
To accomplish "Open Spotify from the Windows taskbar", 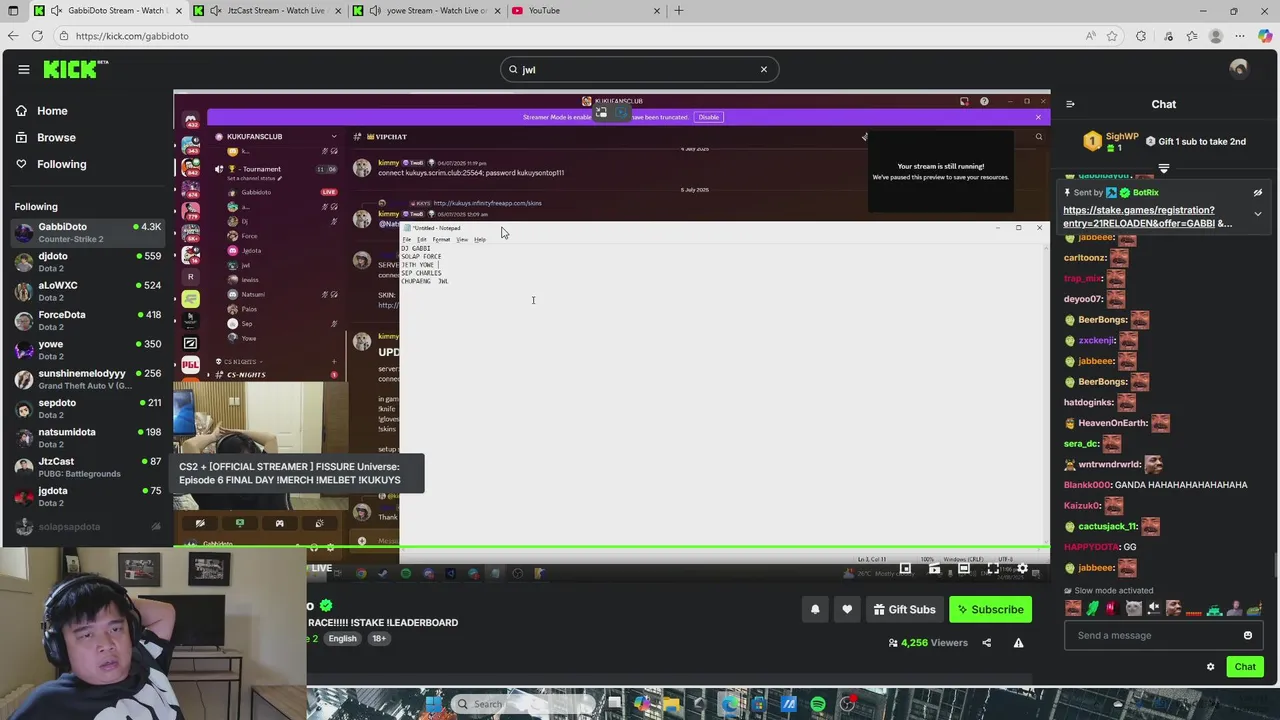I will point(818,704).
